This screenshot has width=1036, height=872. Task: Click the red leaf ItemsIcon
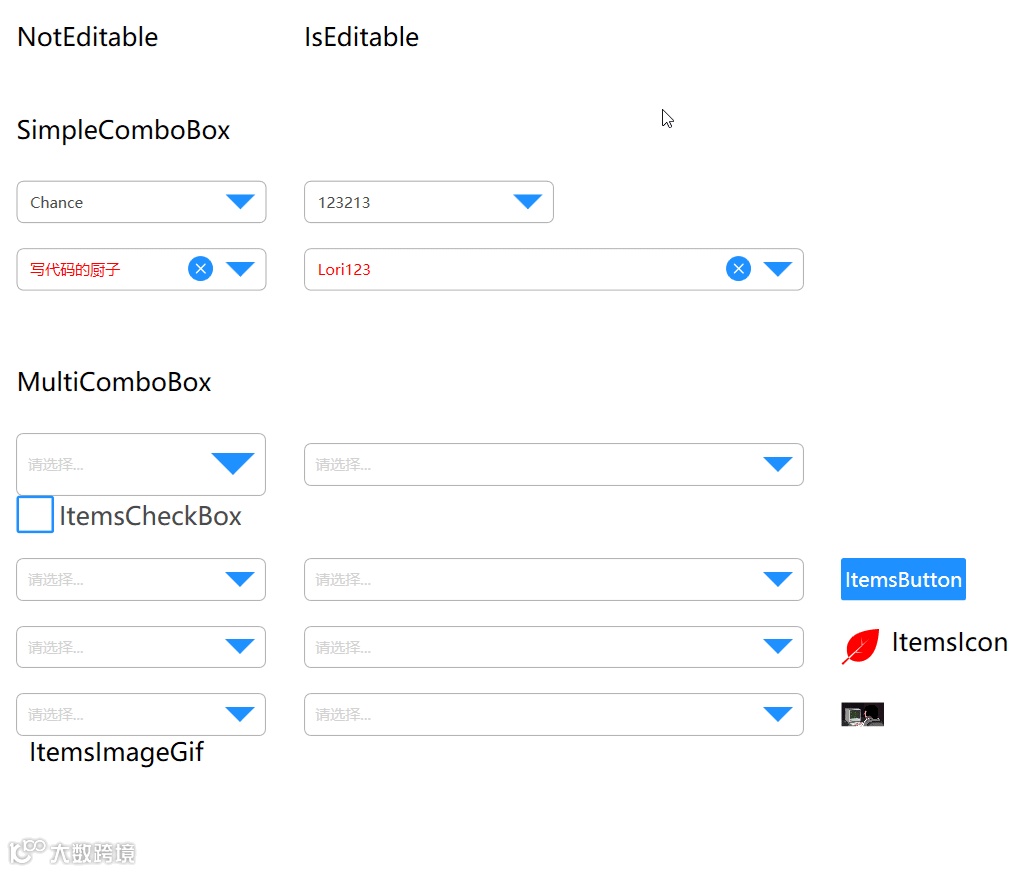point(860,647)
